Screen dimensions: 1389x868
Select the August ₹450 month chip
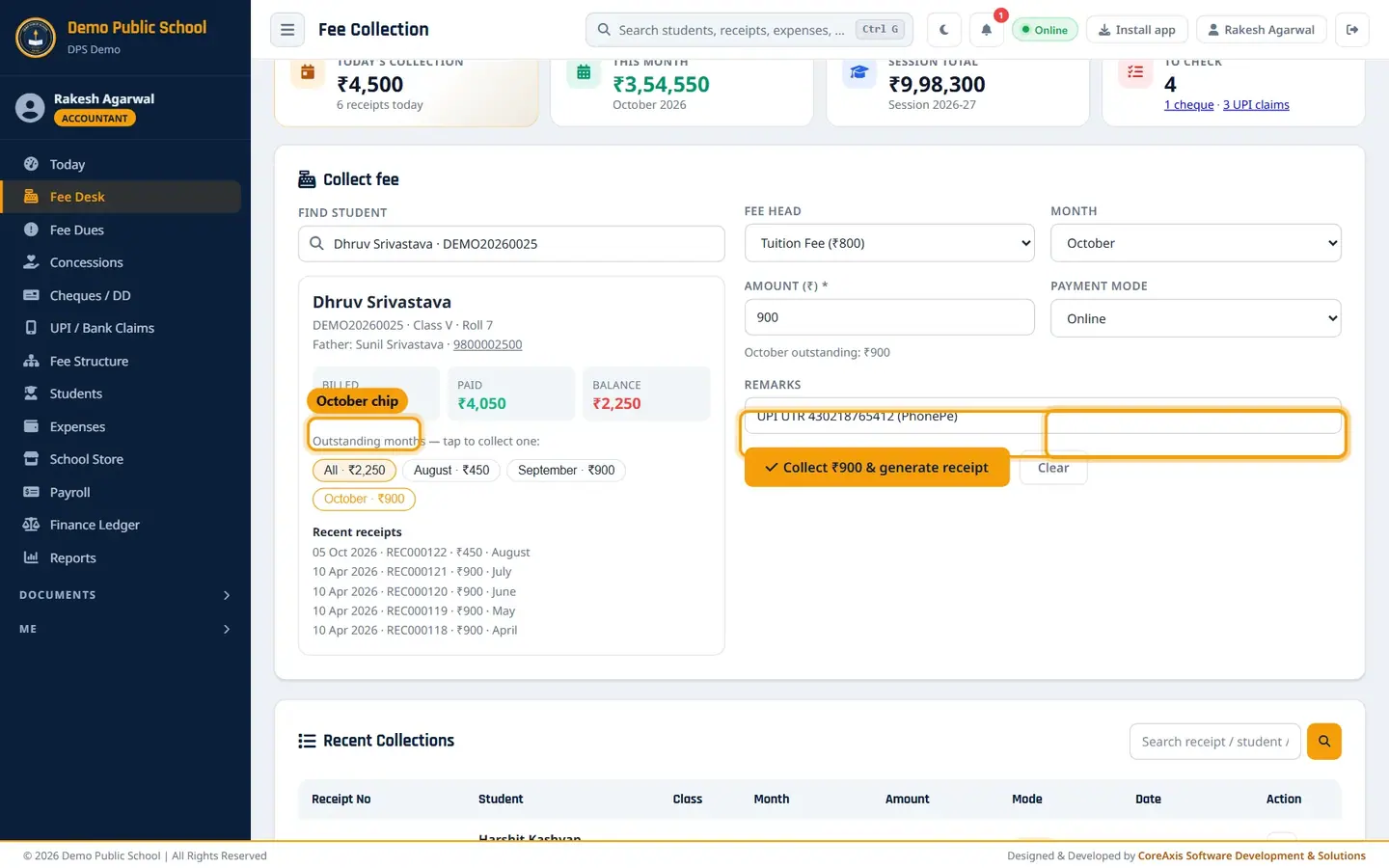(451, 470)
